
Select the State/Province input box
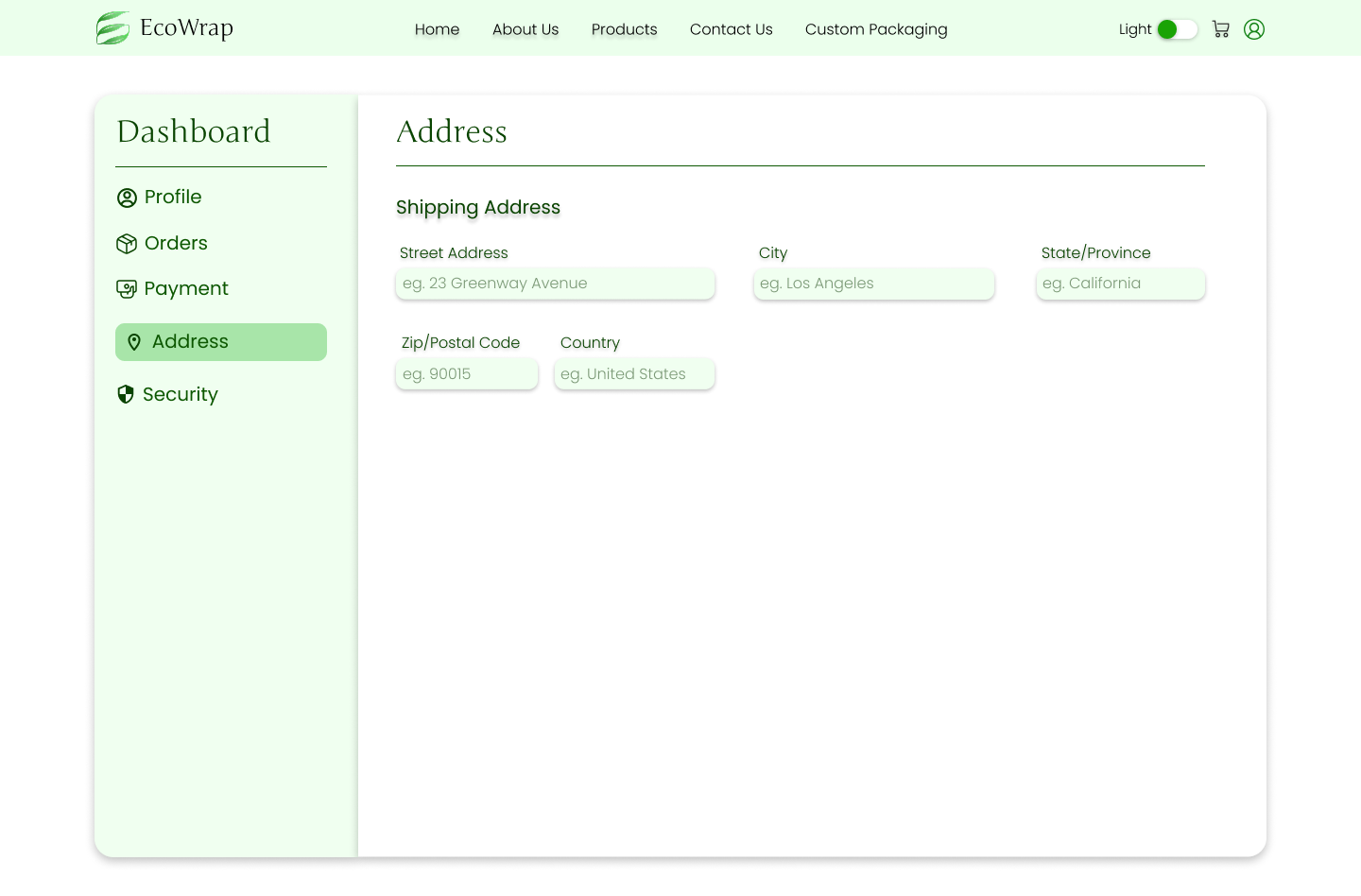(1120, 284)
